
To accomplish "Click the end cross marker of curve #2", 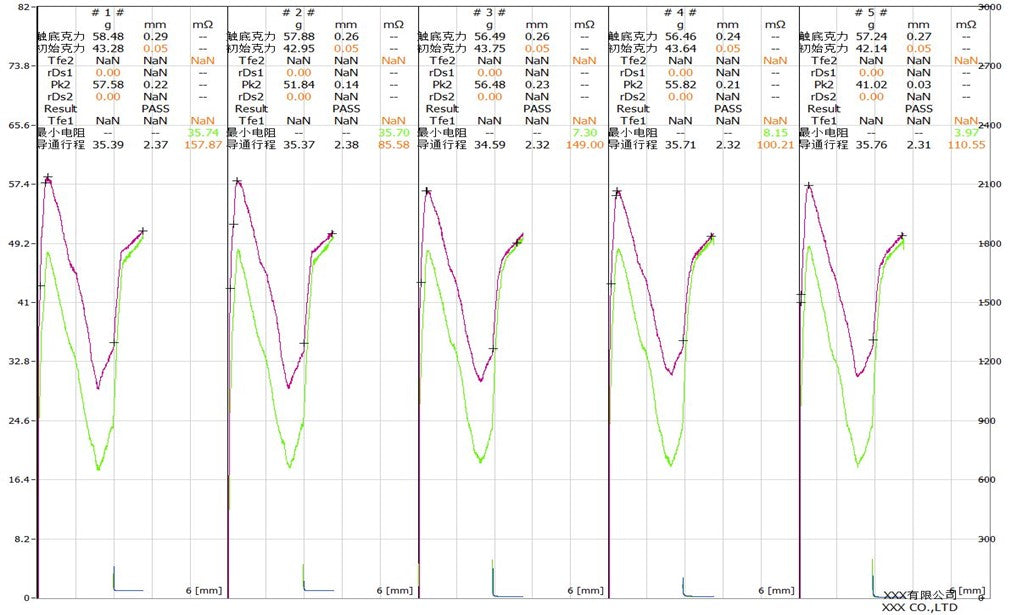I will click(x=331, y=234).
